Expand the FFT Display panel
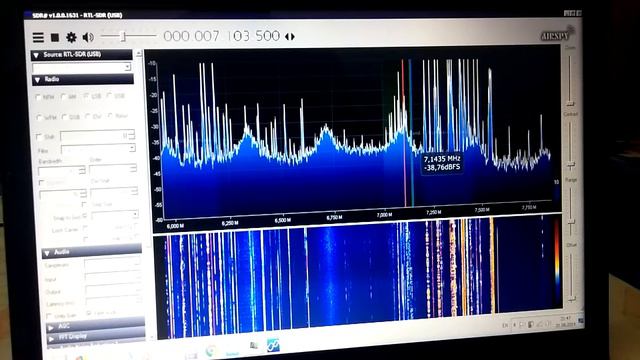This screenshot has height=360, width=640. [96, 337]
